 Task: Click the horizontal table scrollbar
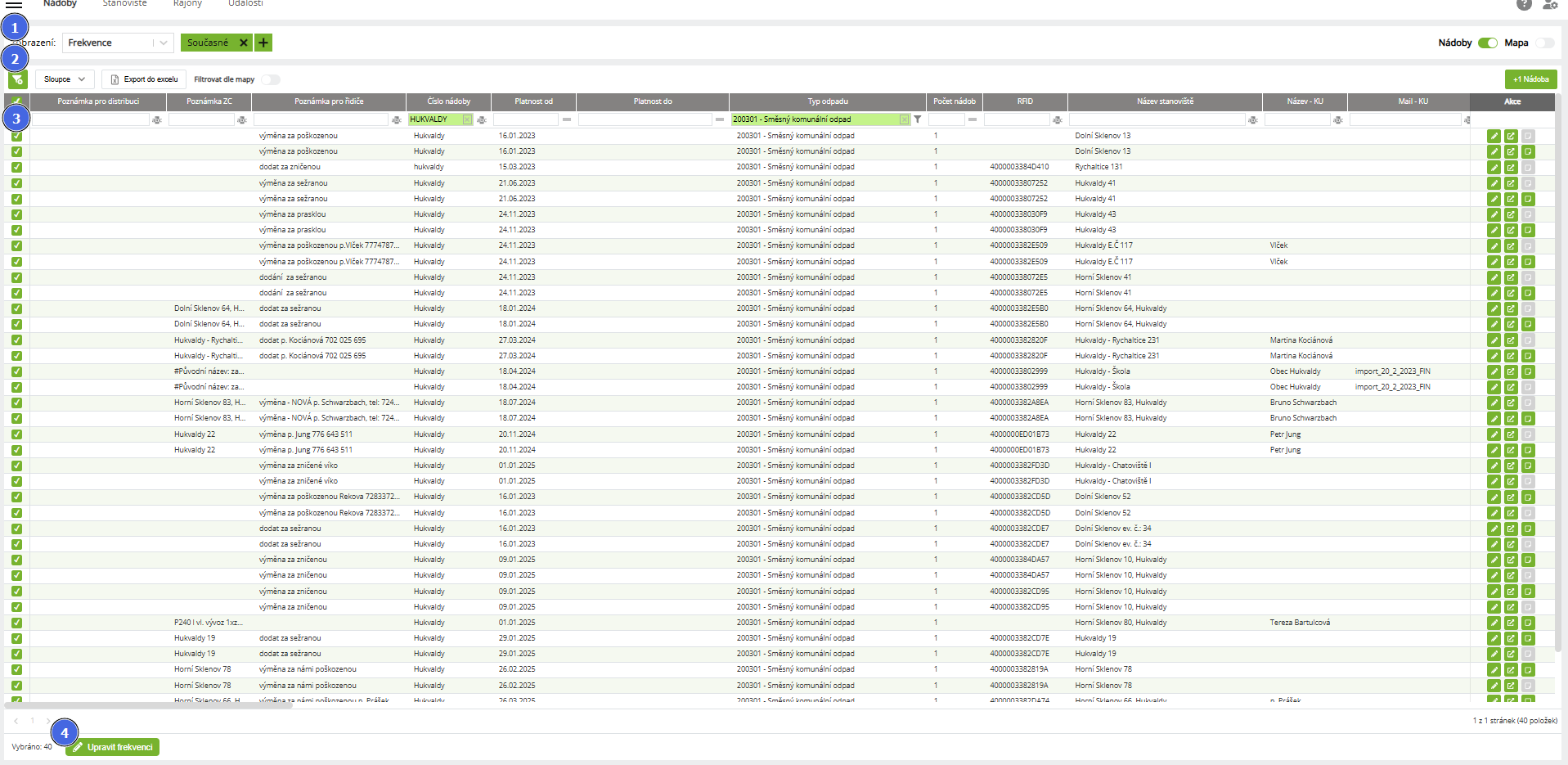click(x=148, y=705)
